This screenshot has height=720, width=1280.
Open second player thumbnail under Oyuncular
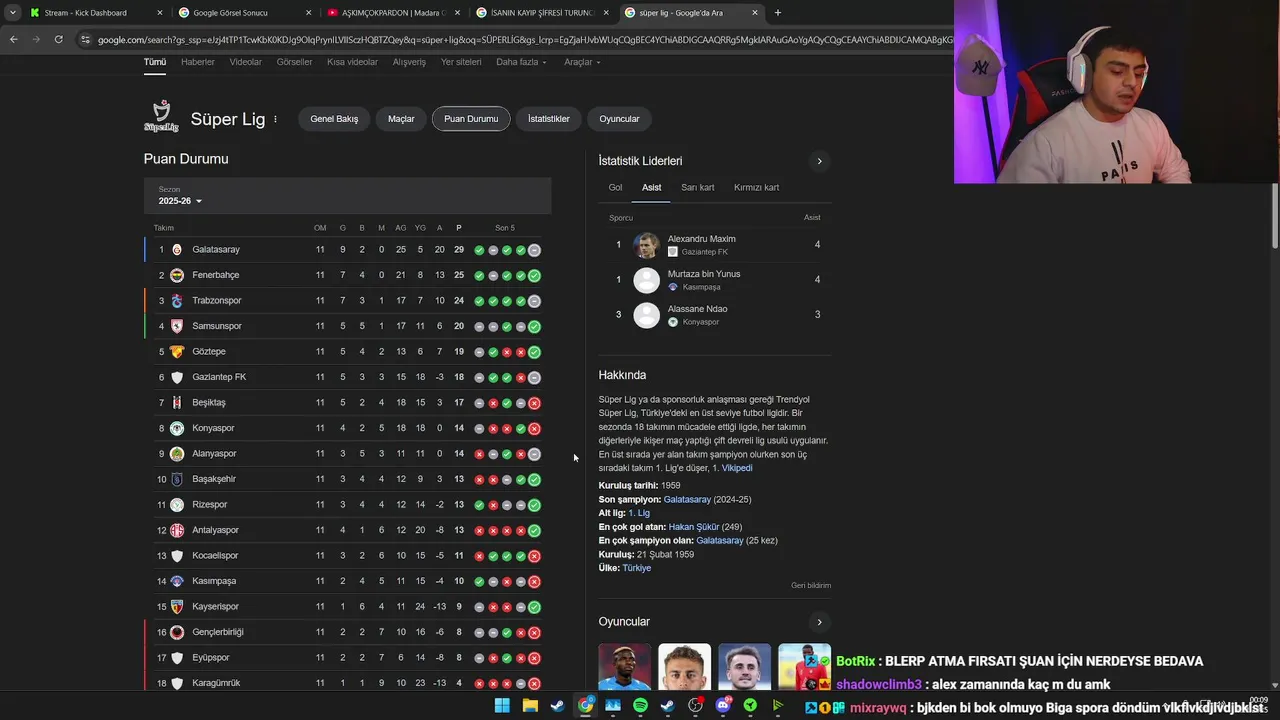point(684,667)
